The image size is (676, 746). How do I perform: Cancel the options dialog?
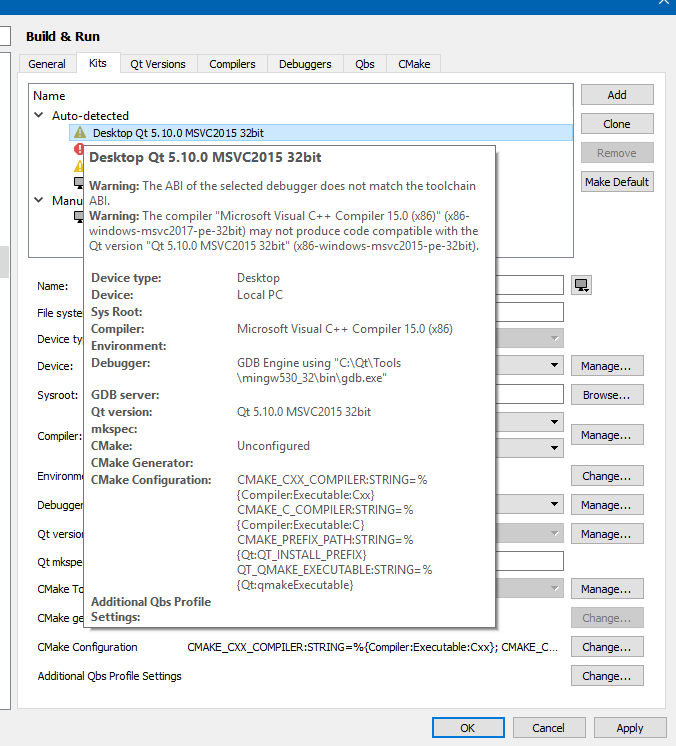click(x=549, y=727)
